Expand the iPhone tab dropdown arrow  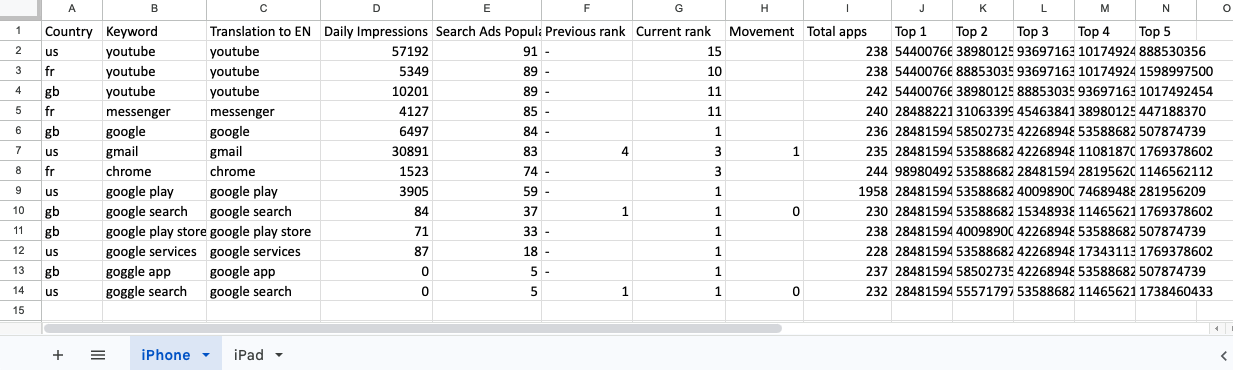coord(206,355)
